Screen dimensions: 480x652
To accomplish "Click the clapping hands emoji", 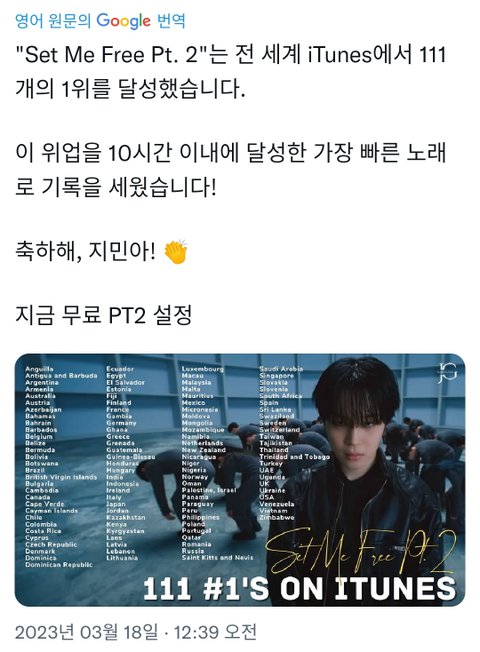I will [176, 252].
